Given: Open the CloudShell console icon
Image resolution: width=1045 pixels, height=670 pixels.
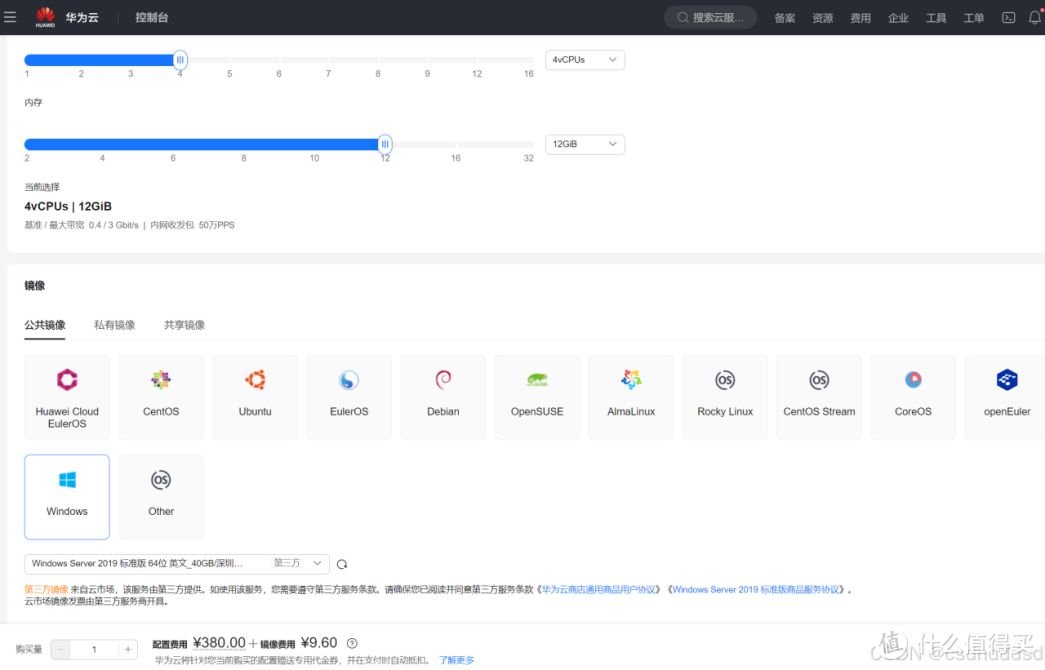Looking at the screenshot, I should [x=1008, y=17].
